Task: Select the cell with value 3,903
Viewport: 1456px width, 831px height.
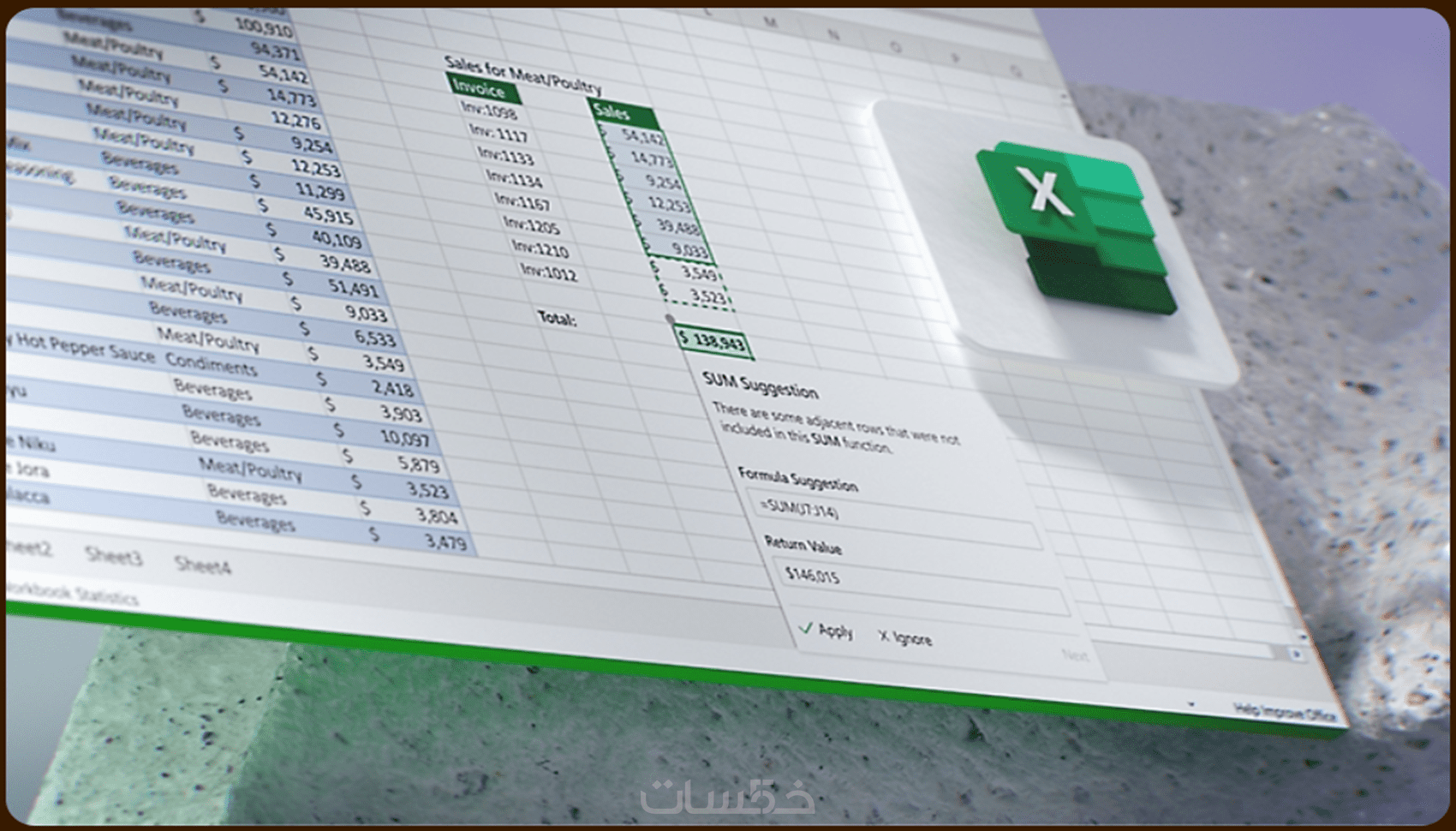Action: pos(401,415)
